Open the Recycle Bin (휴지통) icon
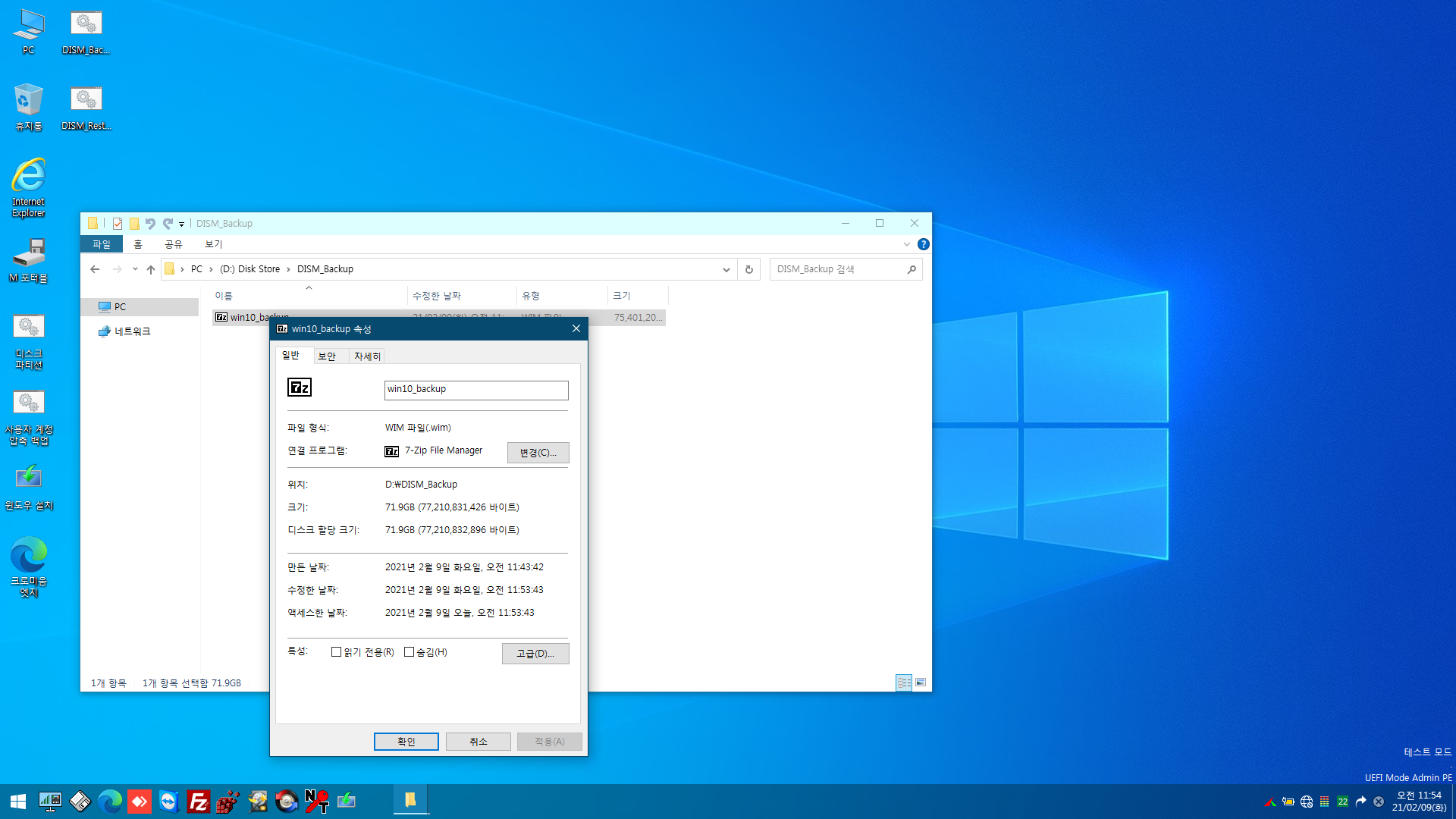 [28, 106]
